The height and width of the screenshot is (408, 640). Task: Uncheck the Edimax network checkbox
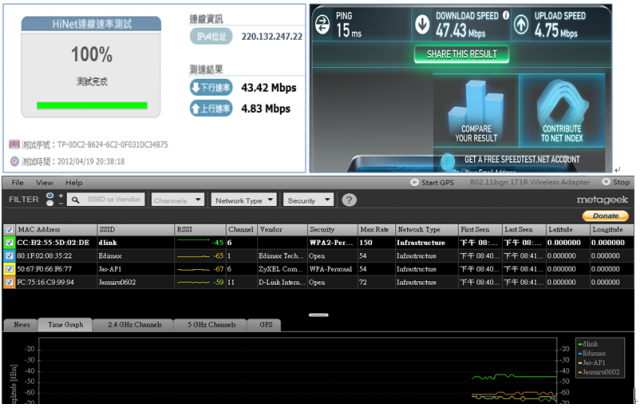[x=9, y=256]
